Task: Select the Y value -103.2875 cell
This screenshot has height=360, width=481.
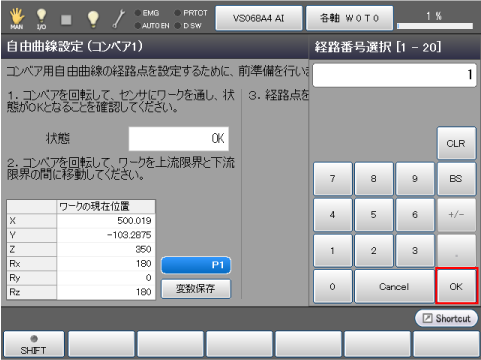Action: pos(106,235)
